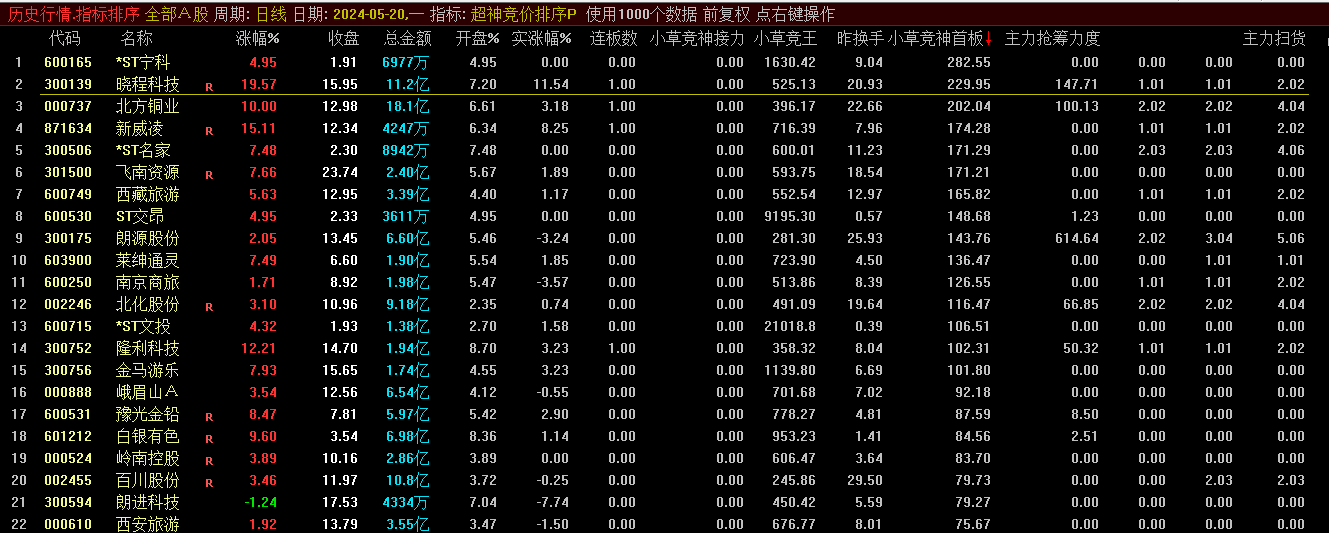The image size is (1329, 533).
Task: Click the 主力抢筹力度 value 614.64
Action: tap(1076, 238)
